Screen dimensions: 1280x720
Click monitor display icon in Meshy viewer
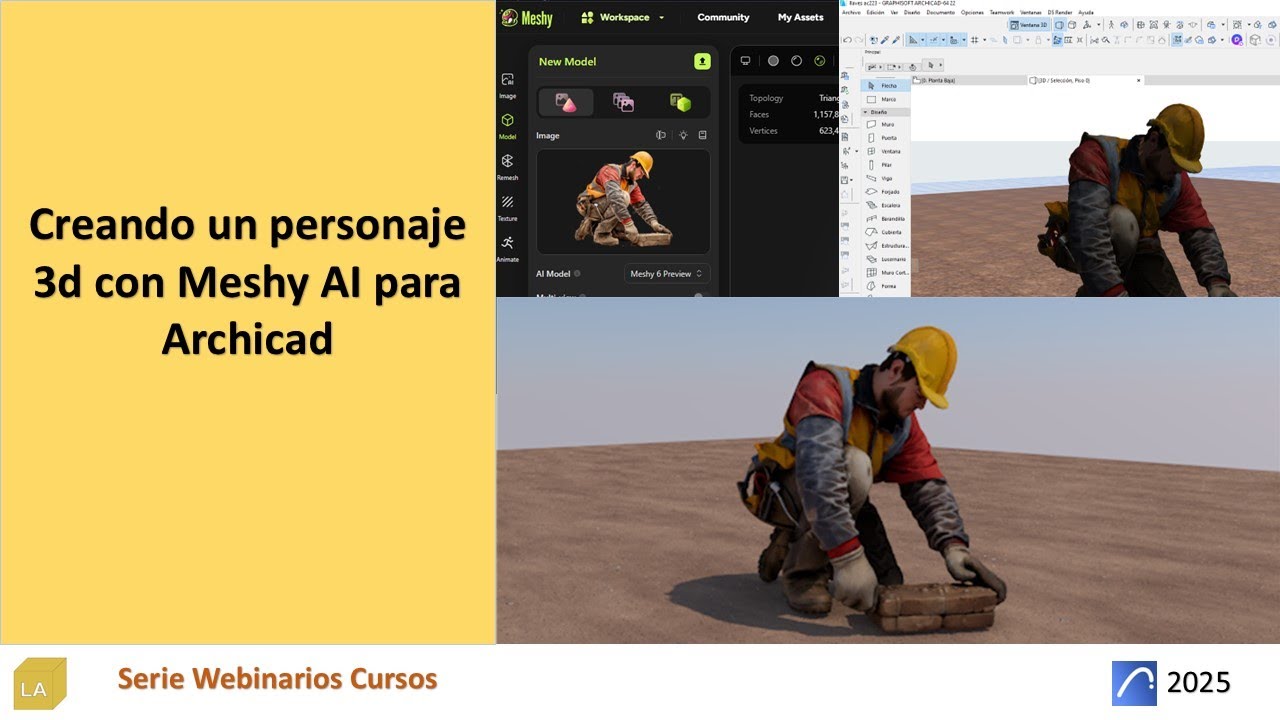pos(745,61)
